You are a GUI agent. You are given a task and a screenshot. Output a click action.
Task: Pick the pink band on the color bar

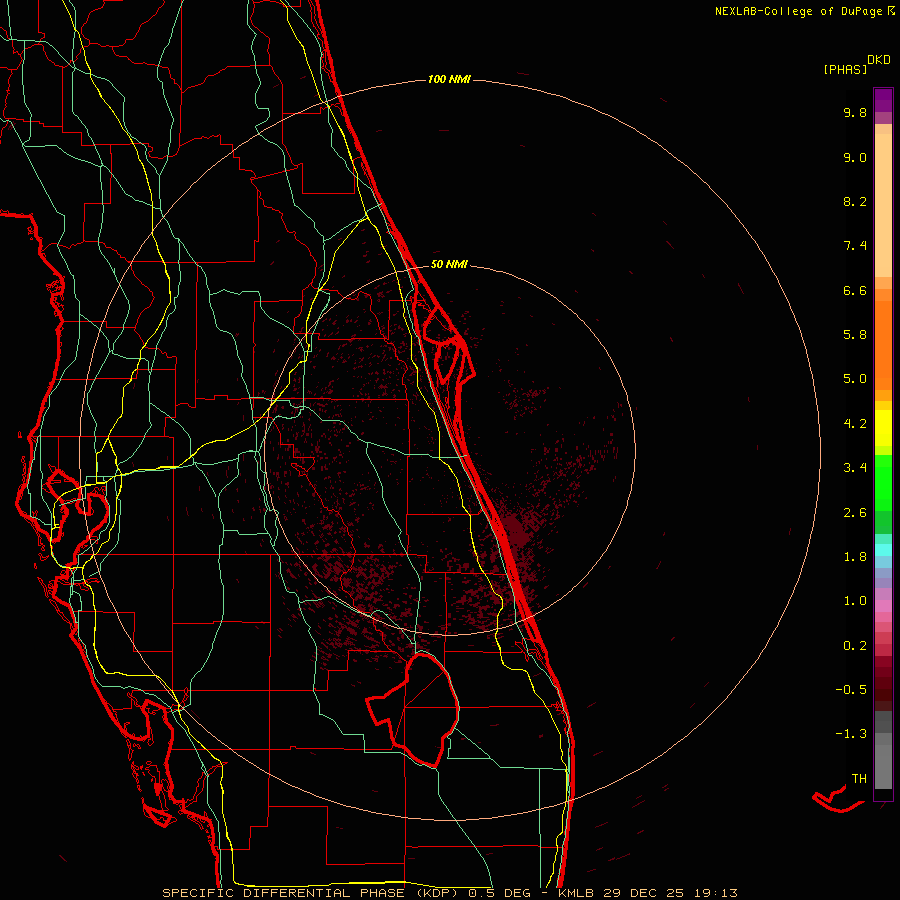point(883,606)
